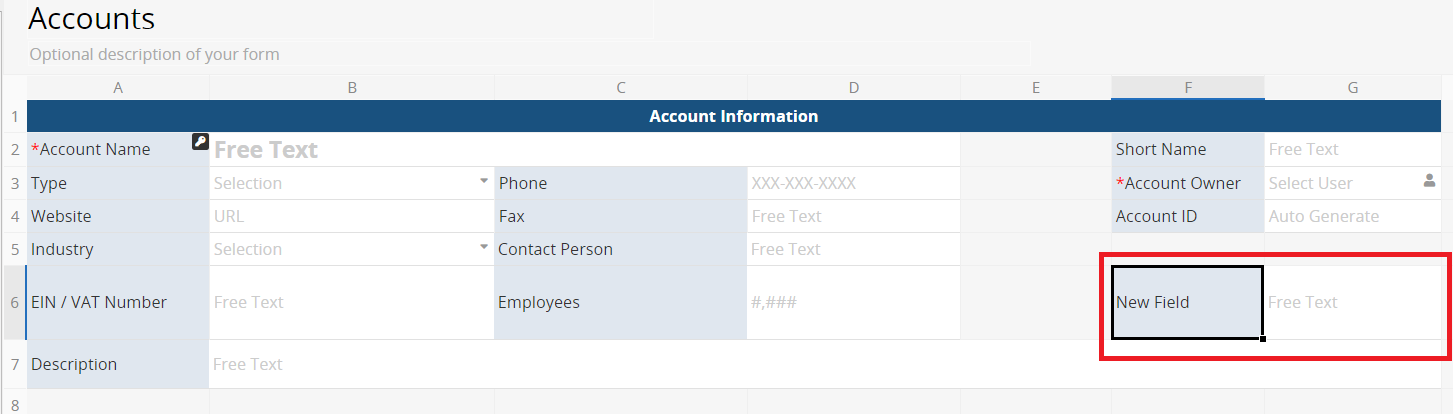The height and width of the screenshot is (414, 1453).
Task: Click the user icon in Account Owner field
Action: pyautogui.click(x=1429, y=181)
